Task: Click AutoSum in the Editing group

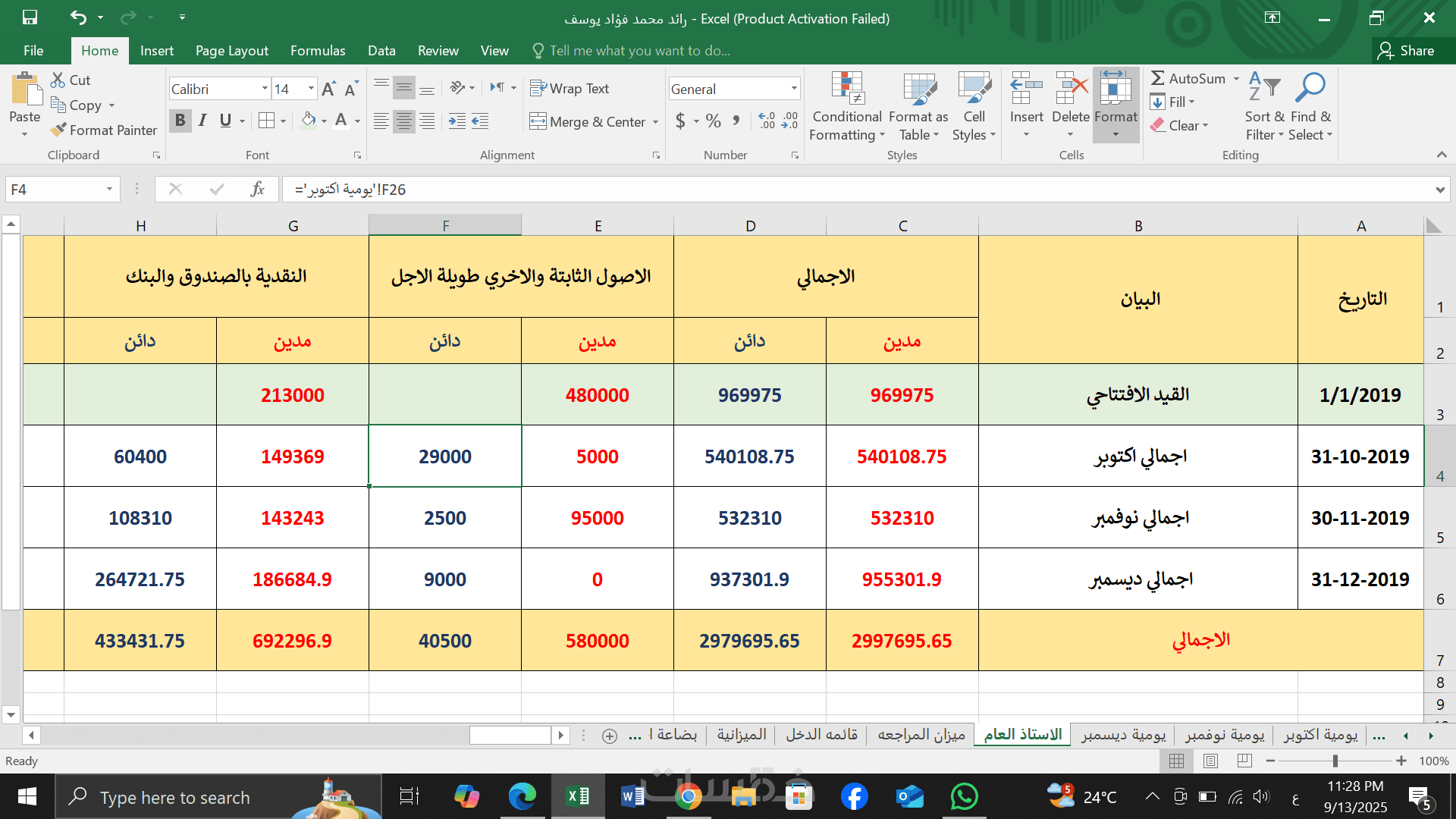Action: (1188, 78)
